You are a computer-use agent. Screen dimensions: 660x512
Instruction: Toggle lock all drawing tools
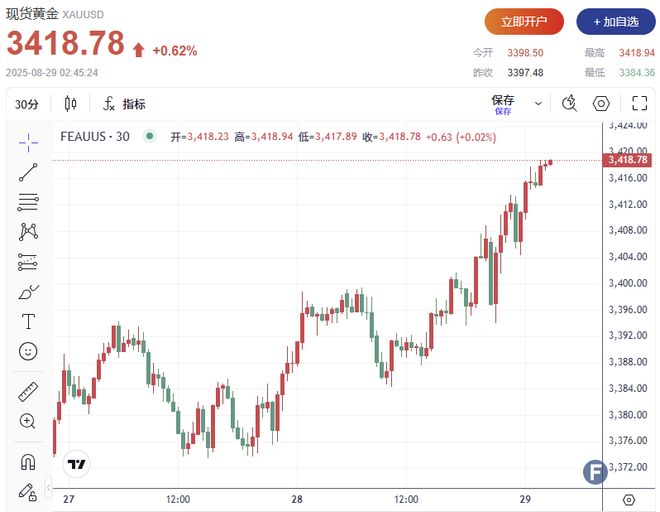tap(28, 491)
